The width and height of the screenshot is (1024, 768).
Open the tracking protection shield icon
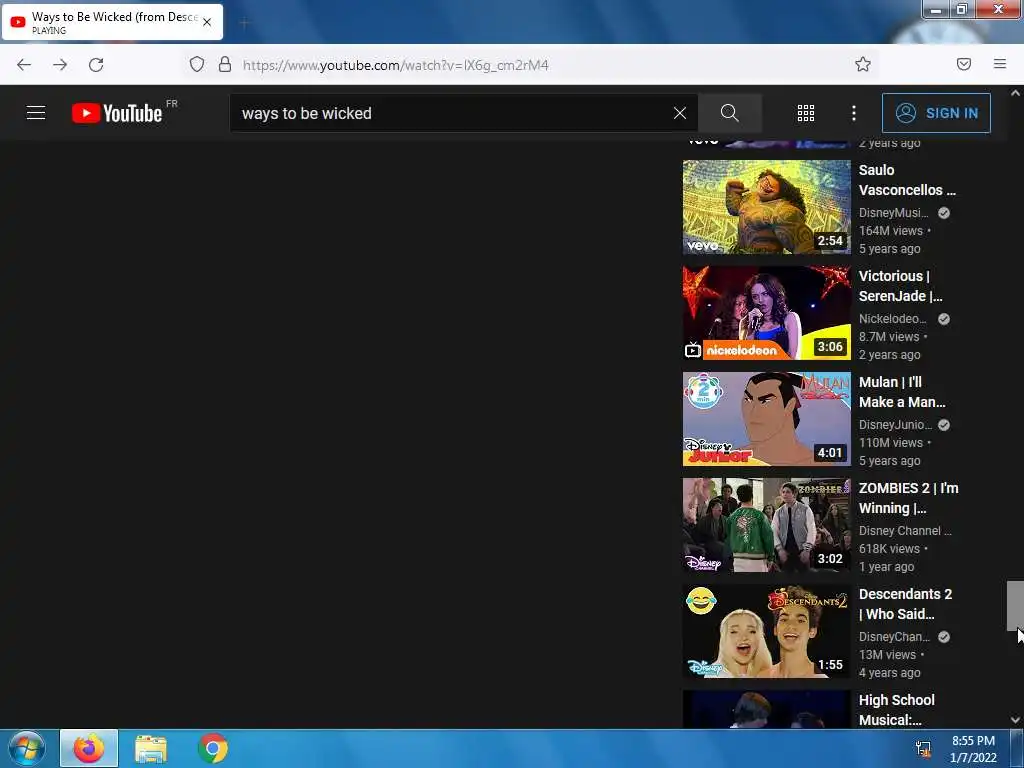(x=197, y=65)
